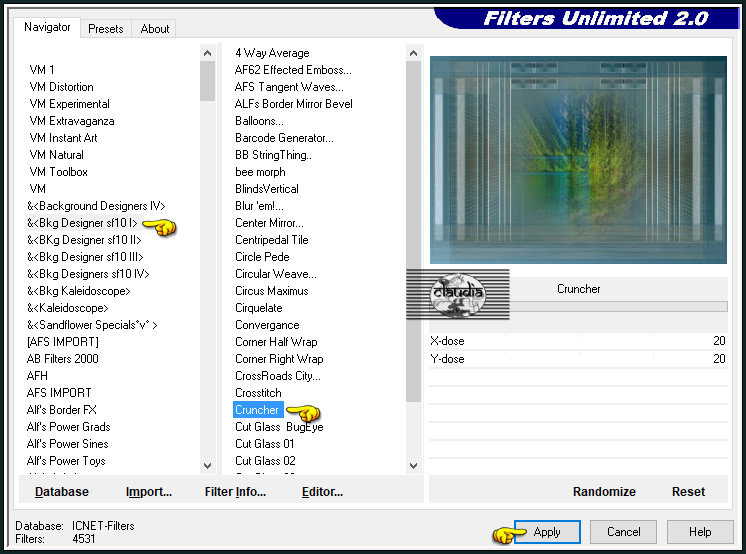
Task: Select VM Natural category
Action: pyautogui.click(x=57, y=155)
